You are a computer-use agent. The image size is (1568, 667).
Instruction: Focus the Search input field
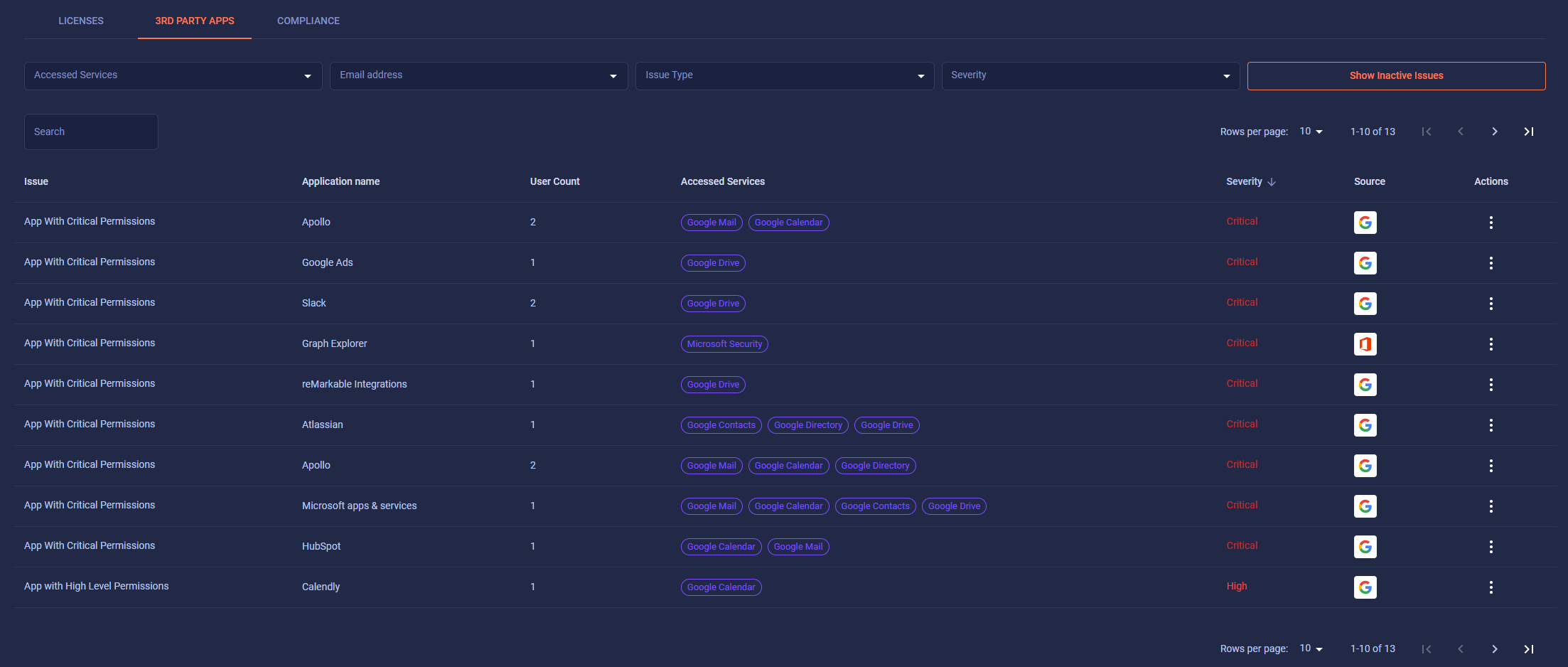click(x=91, y=132)
